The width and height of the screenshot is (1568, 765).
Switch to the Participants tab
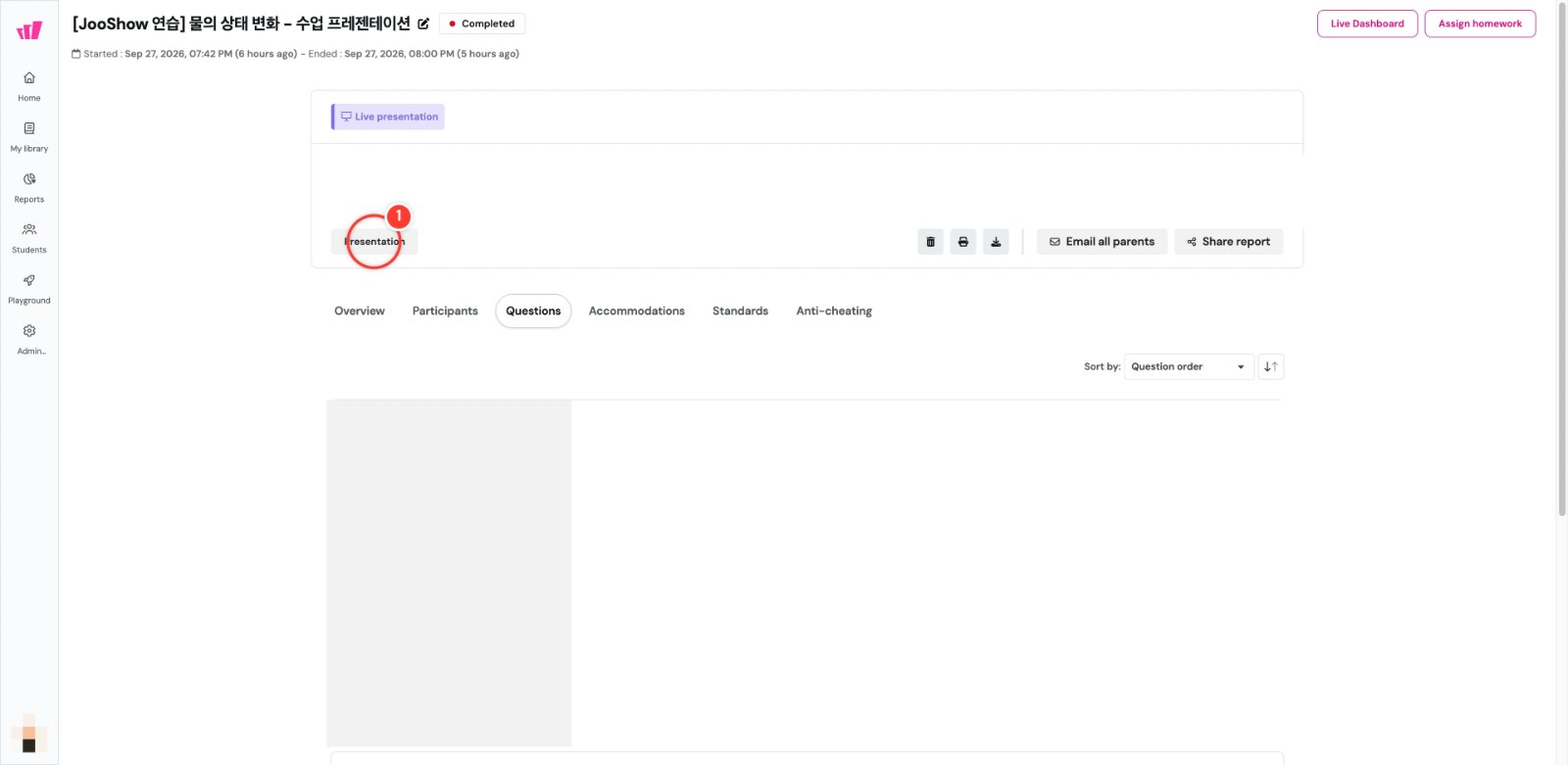pos(445,311)
